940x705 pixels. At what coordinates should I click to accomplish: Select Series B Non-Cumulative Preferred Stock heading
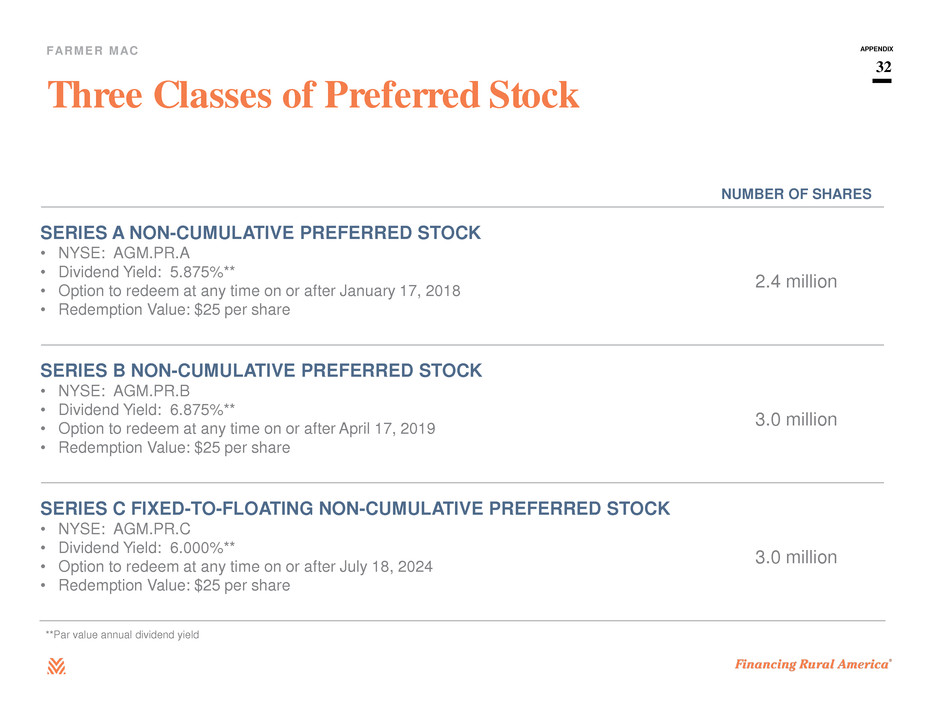[261, 370]
